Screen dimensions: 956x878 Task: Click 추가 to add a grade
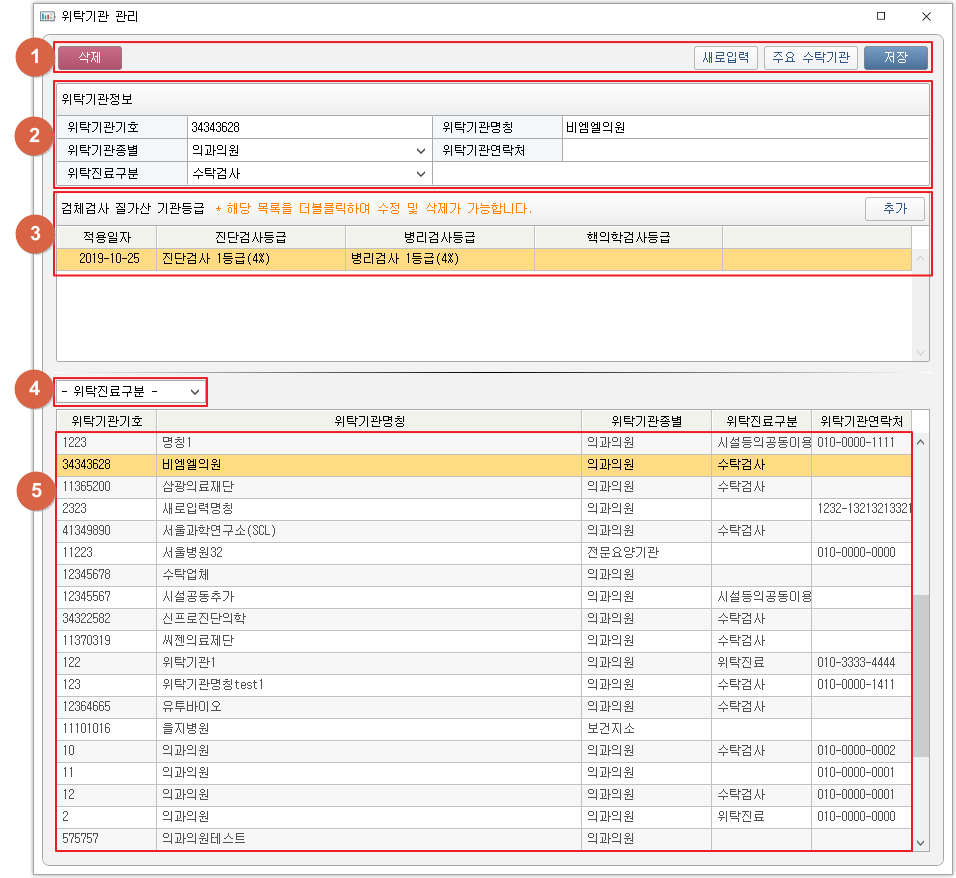coord(894,208)
